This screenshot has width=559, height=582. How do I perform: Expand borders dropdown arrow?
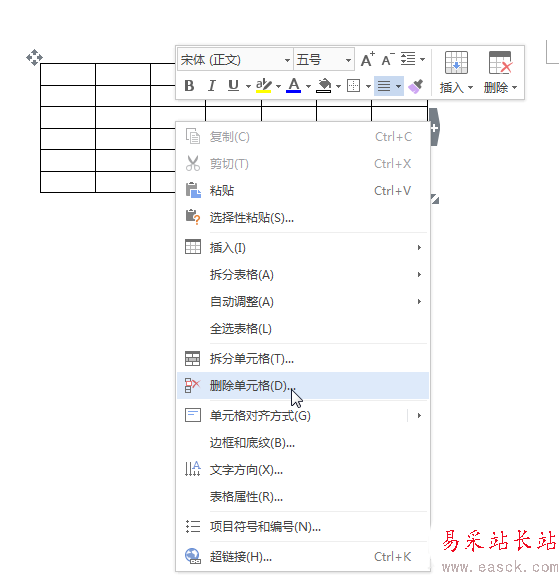click(x=368, y=86)
